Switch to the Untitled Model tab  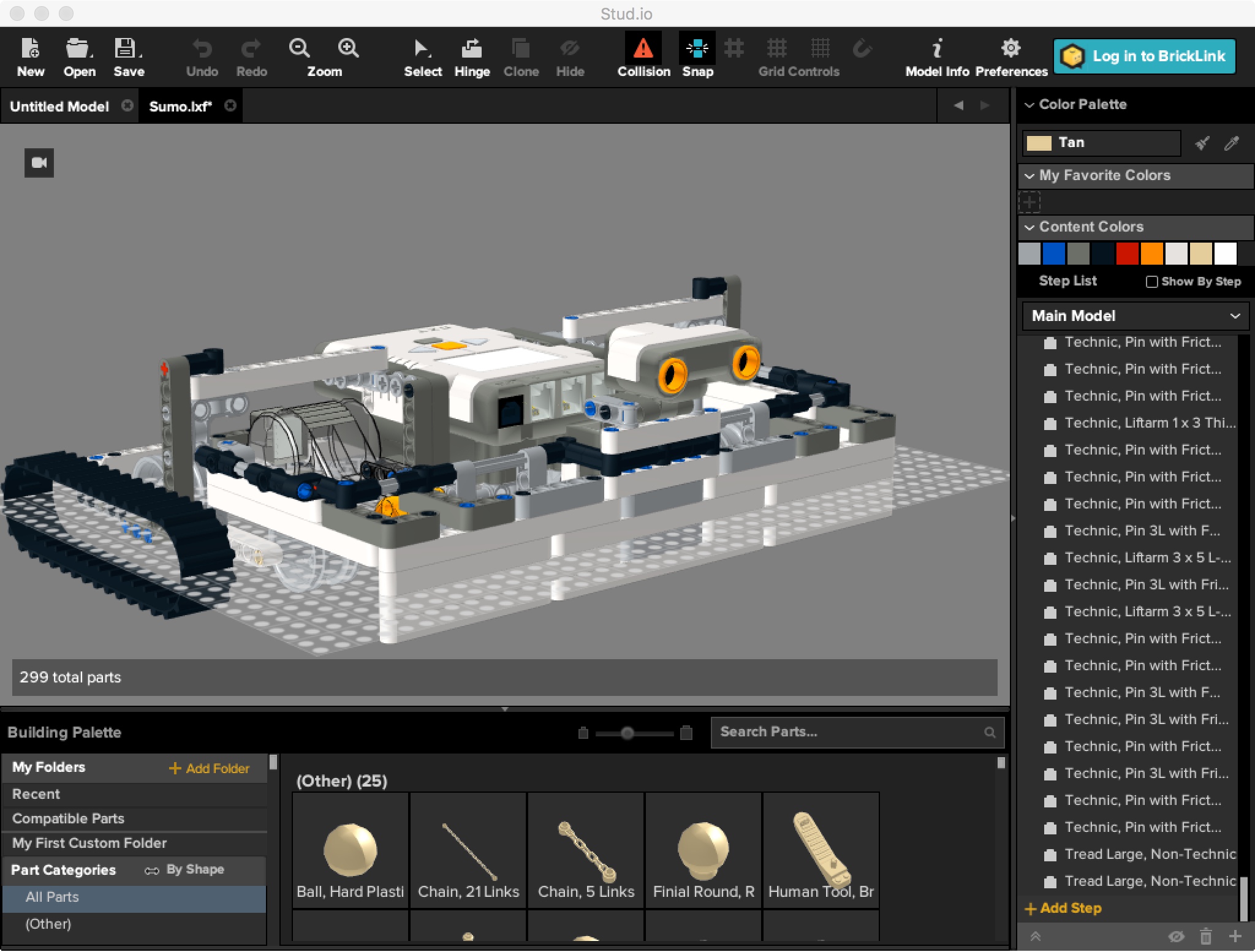[59, 107]
